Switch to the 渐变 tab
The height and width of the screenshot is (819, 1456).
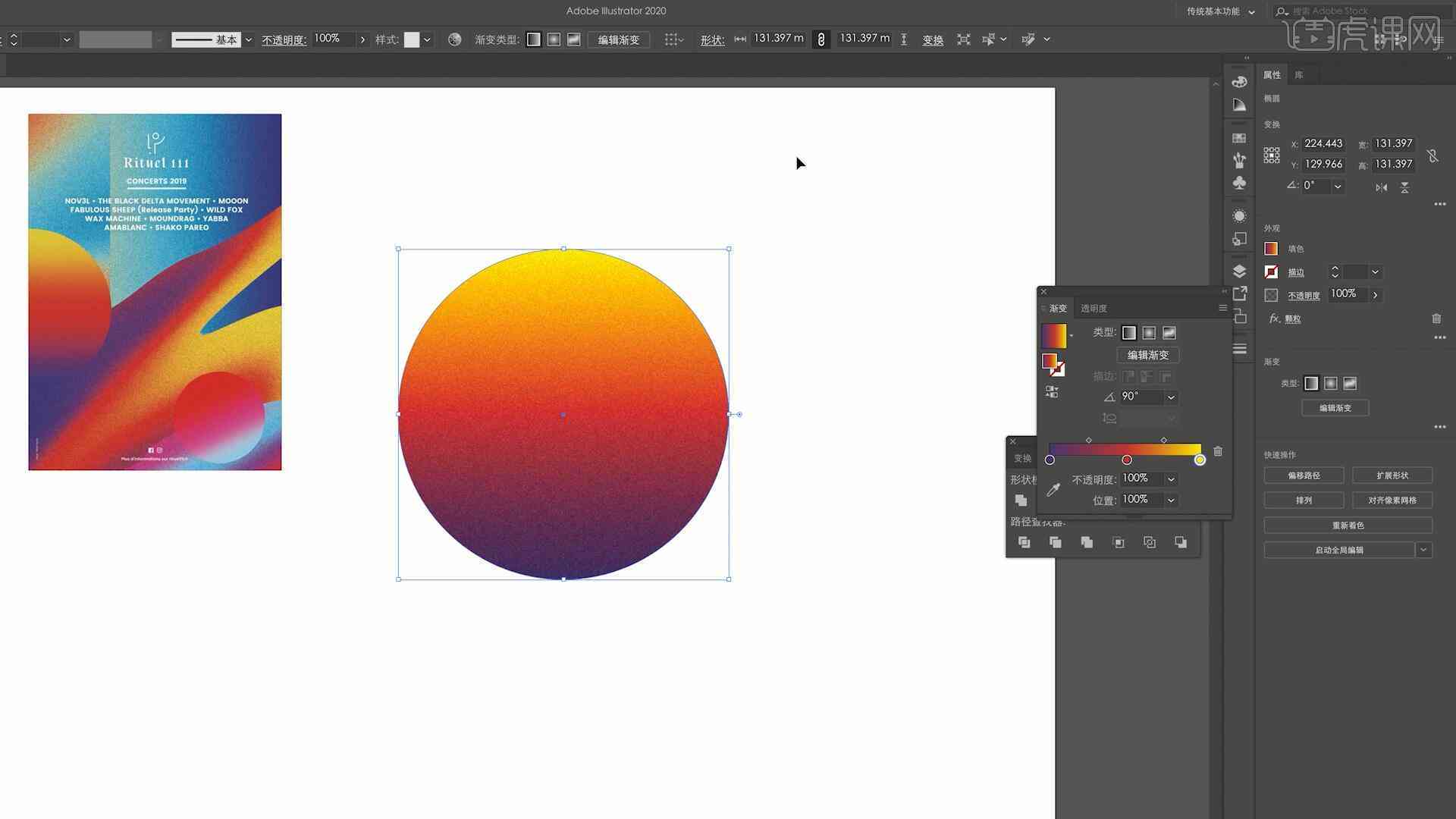pyautogui.click(x=1058, y=309)
